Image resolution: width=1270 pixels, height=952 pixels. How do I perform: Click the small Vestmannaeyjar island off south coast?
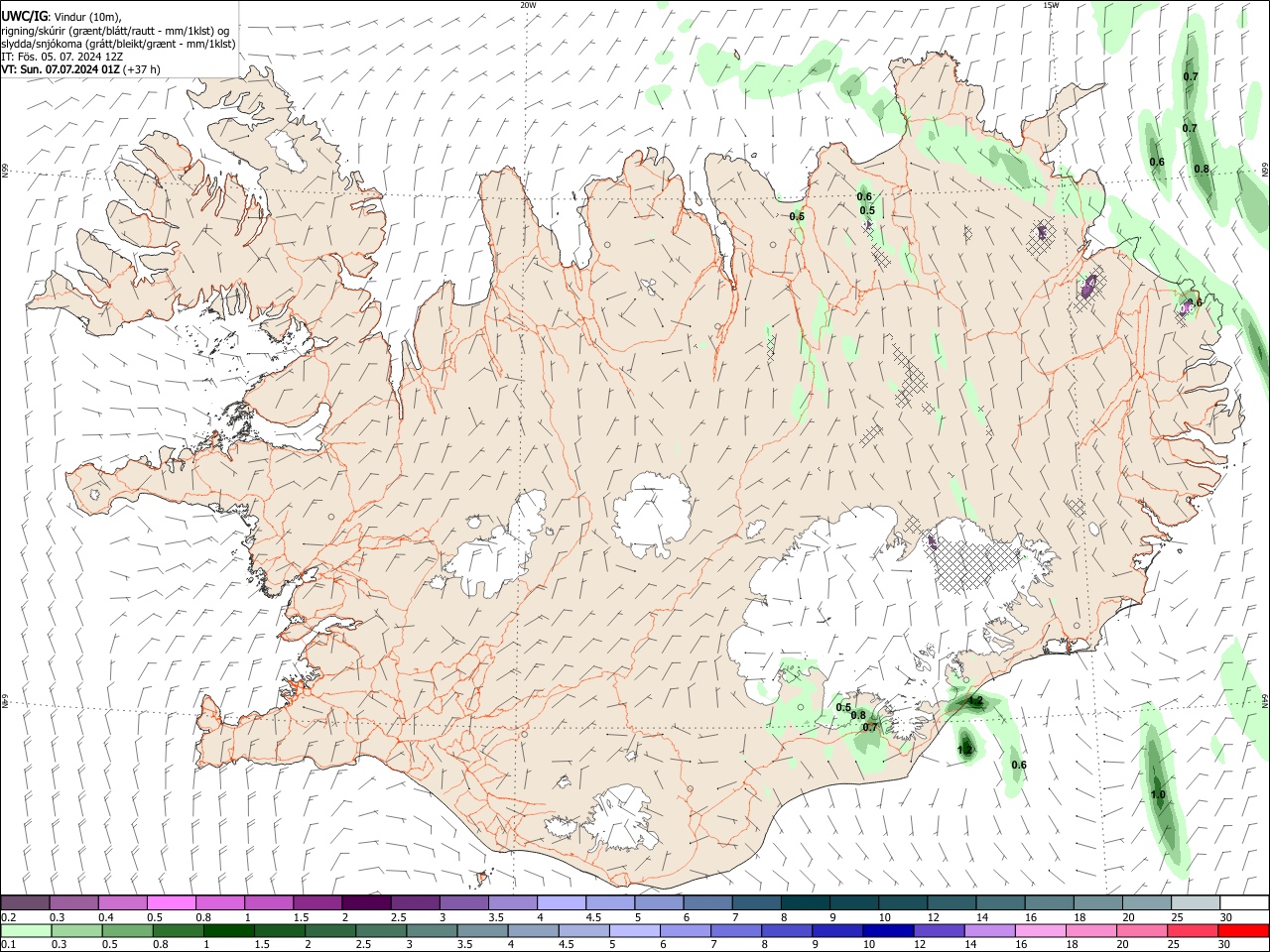point(484,877)
